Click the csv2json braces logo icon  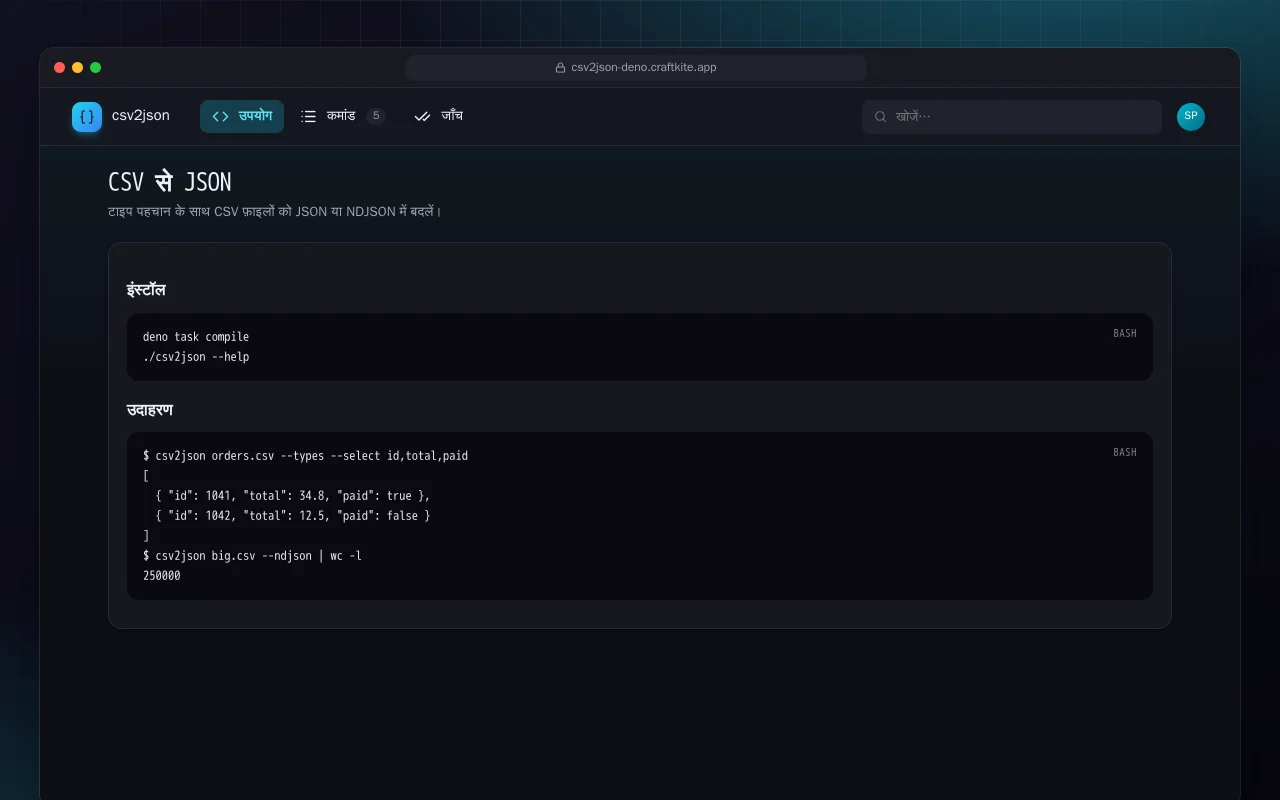pyautogui.click(x=87, y=117)
